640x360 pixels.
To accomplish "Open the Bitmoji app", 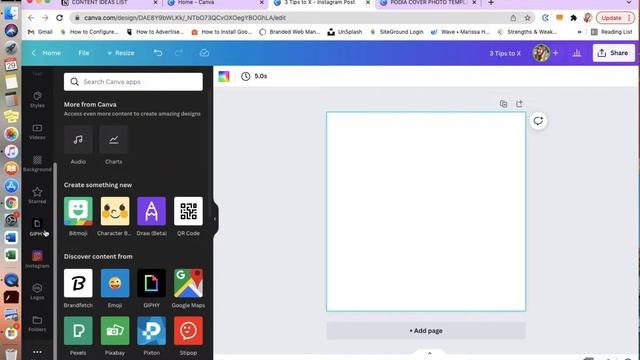I will [78, 211].
